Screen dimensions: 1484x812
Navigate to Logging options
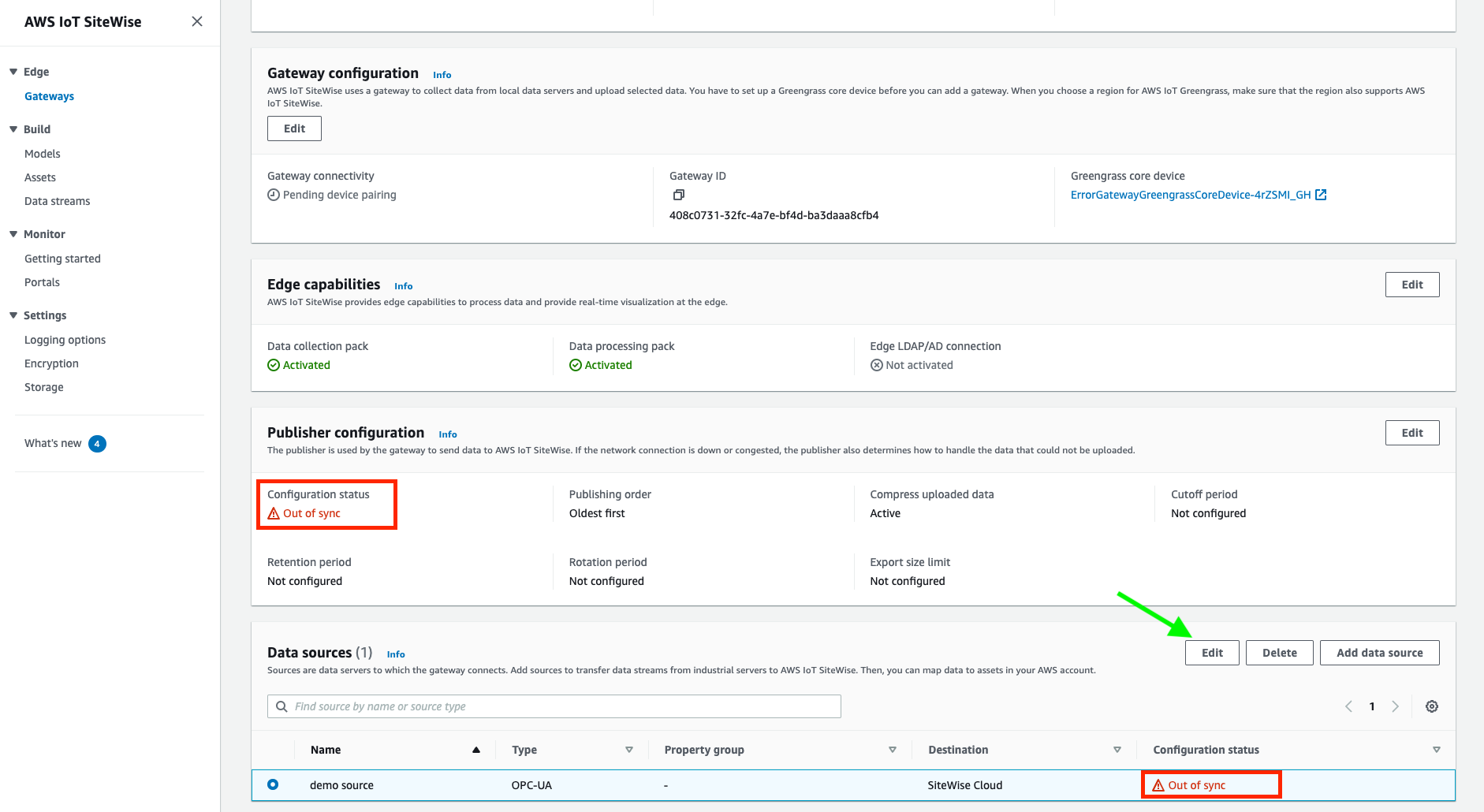(x=65, y=340)
